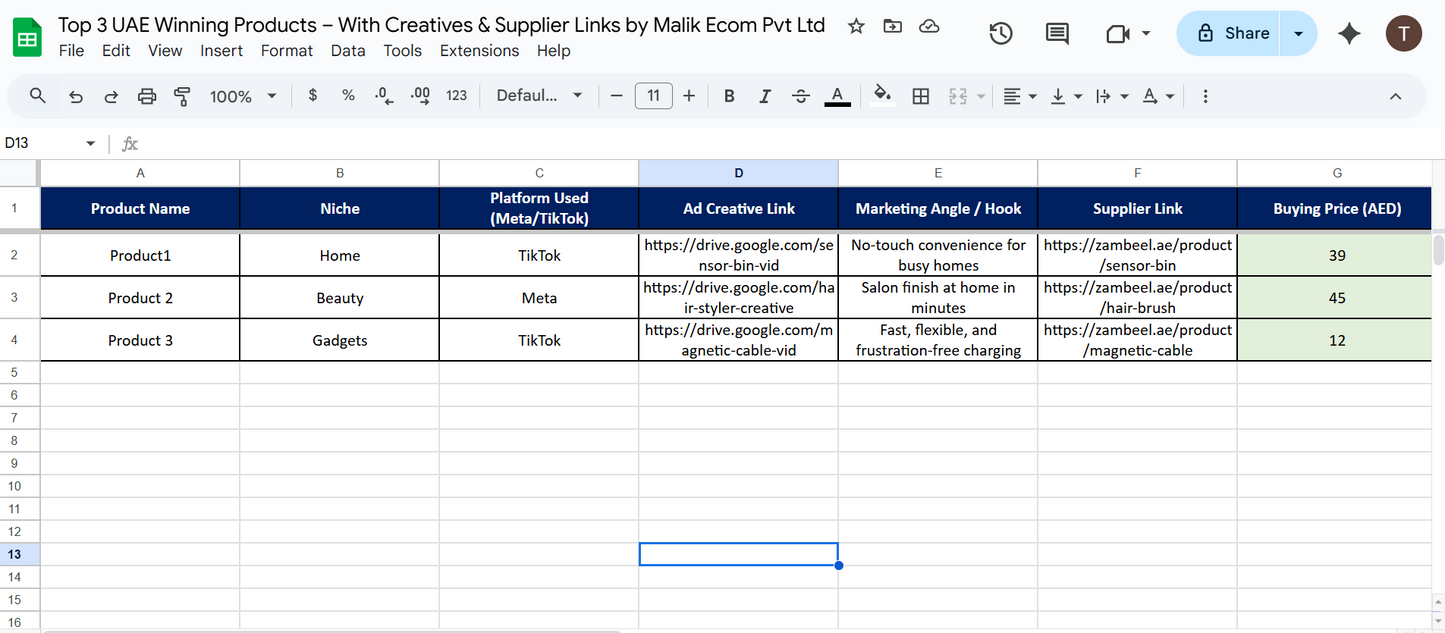The image size is (1445, 633).
Task: Select the Gadgets niche cell
Action: pyautogui.click(x=340, y=340)
